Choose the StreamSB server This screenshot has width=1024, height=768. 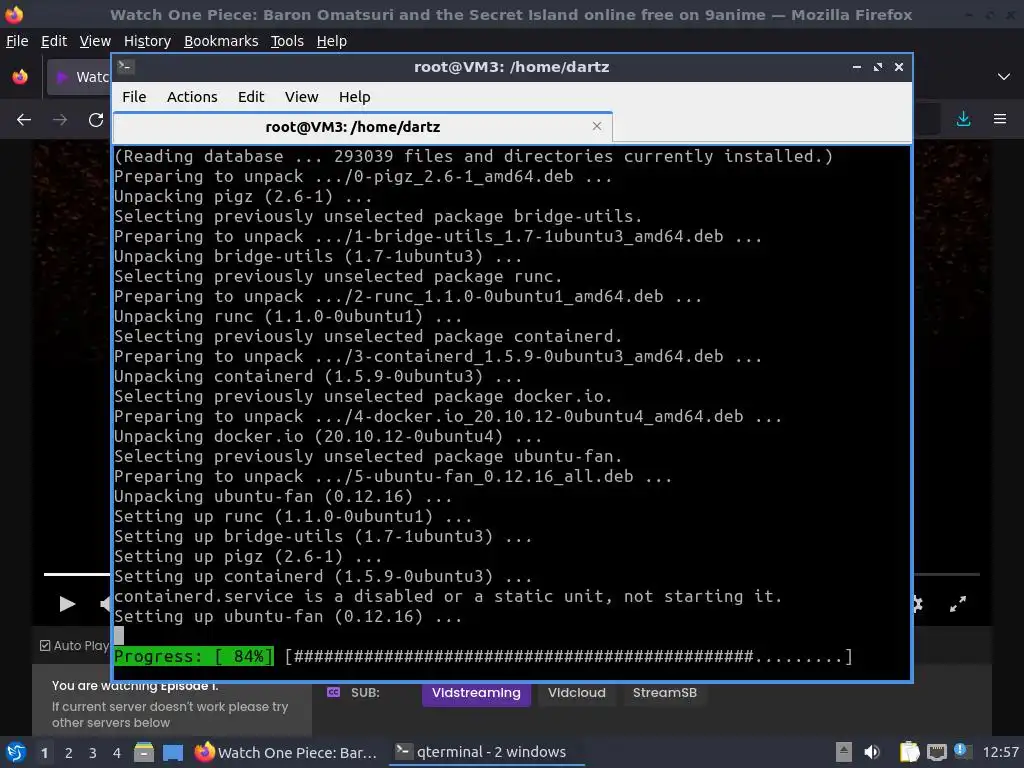point(664,693)
